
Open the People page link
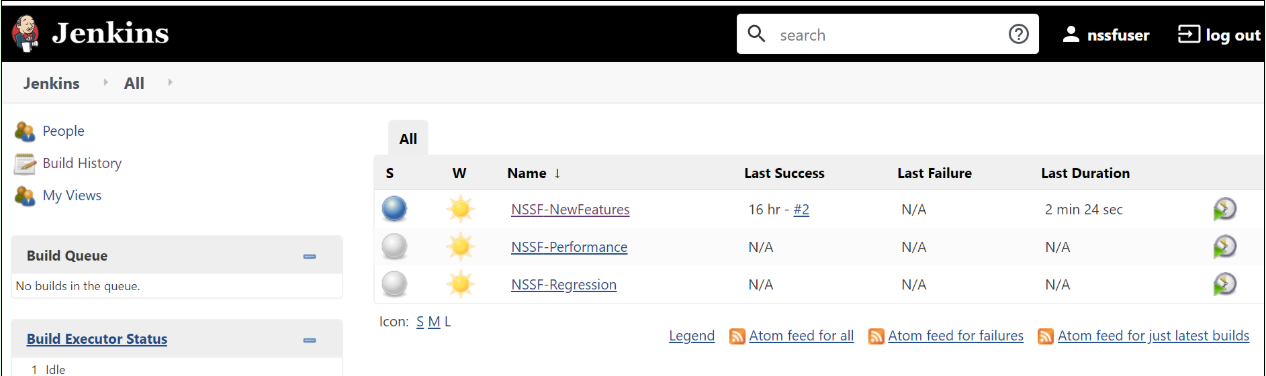point(63,131)
